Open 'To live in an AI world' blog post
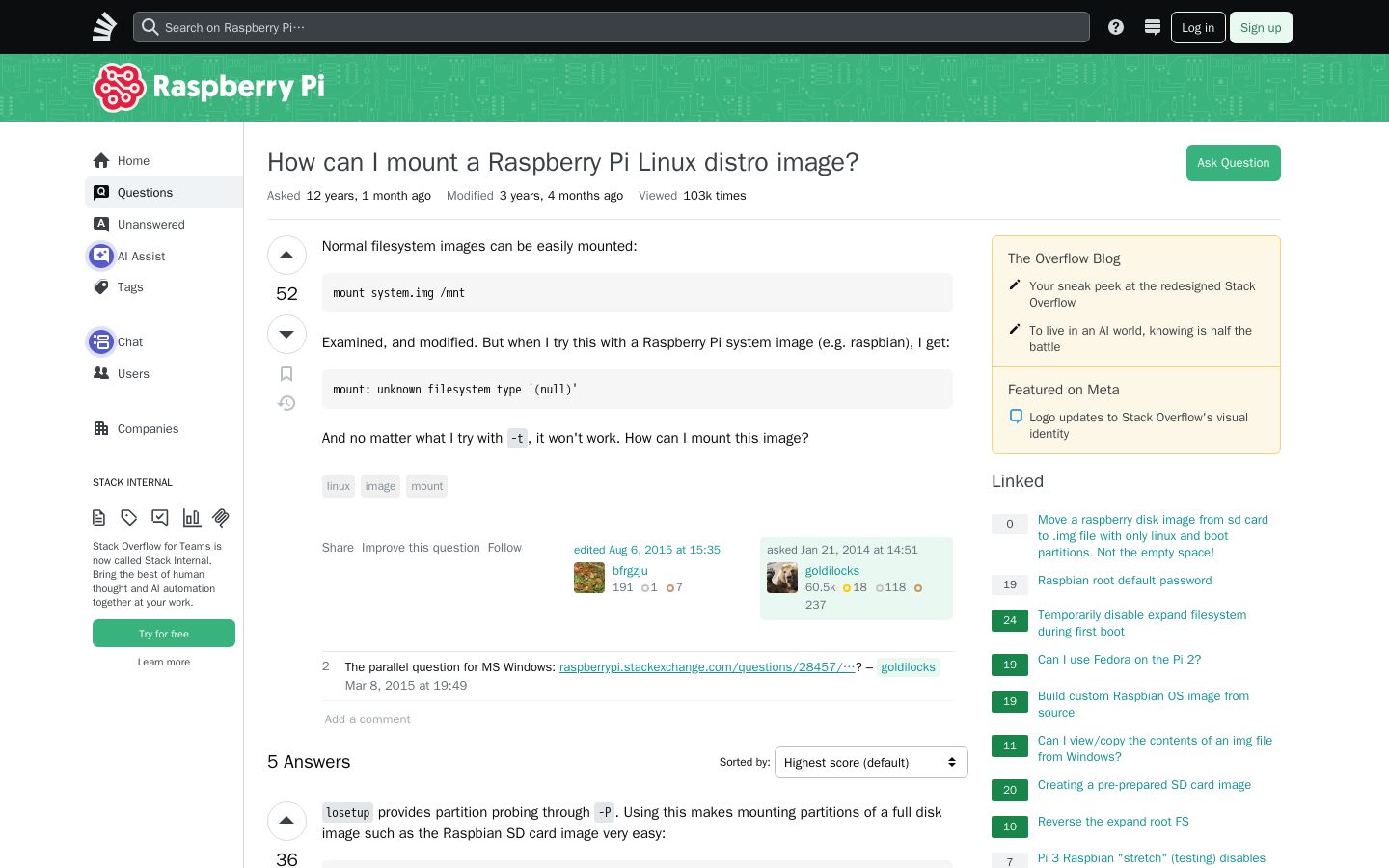 1140,339
